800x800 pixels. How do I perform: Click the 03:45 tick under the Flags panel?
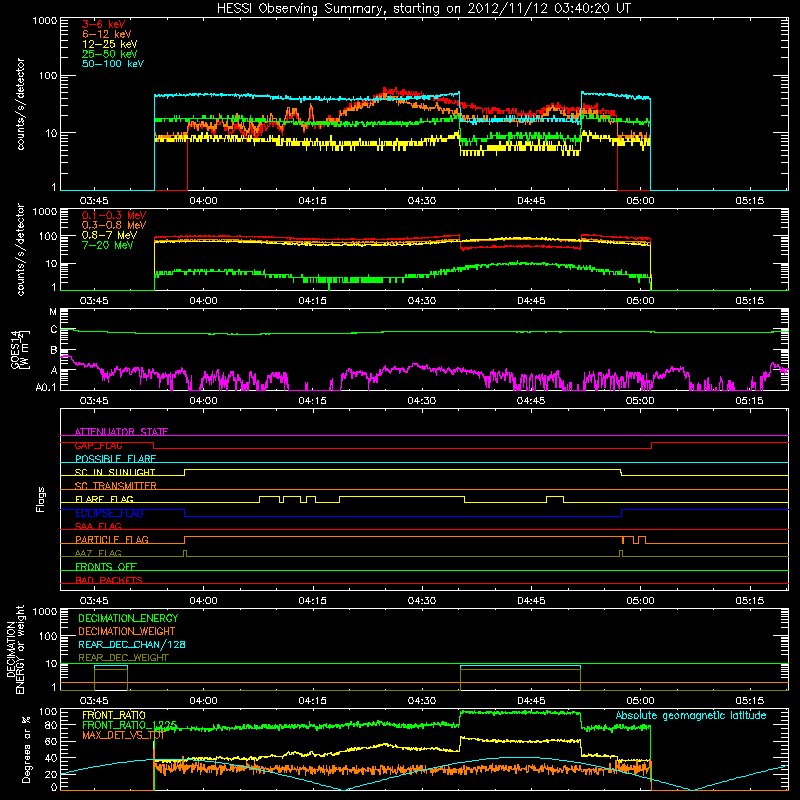[x=94, y=601]
